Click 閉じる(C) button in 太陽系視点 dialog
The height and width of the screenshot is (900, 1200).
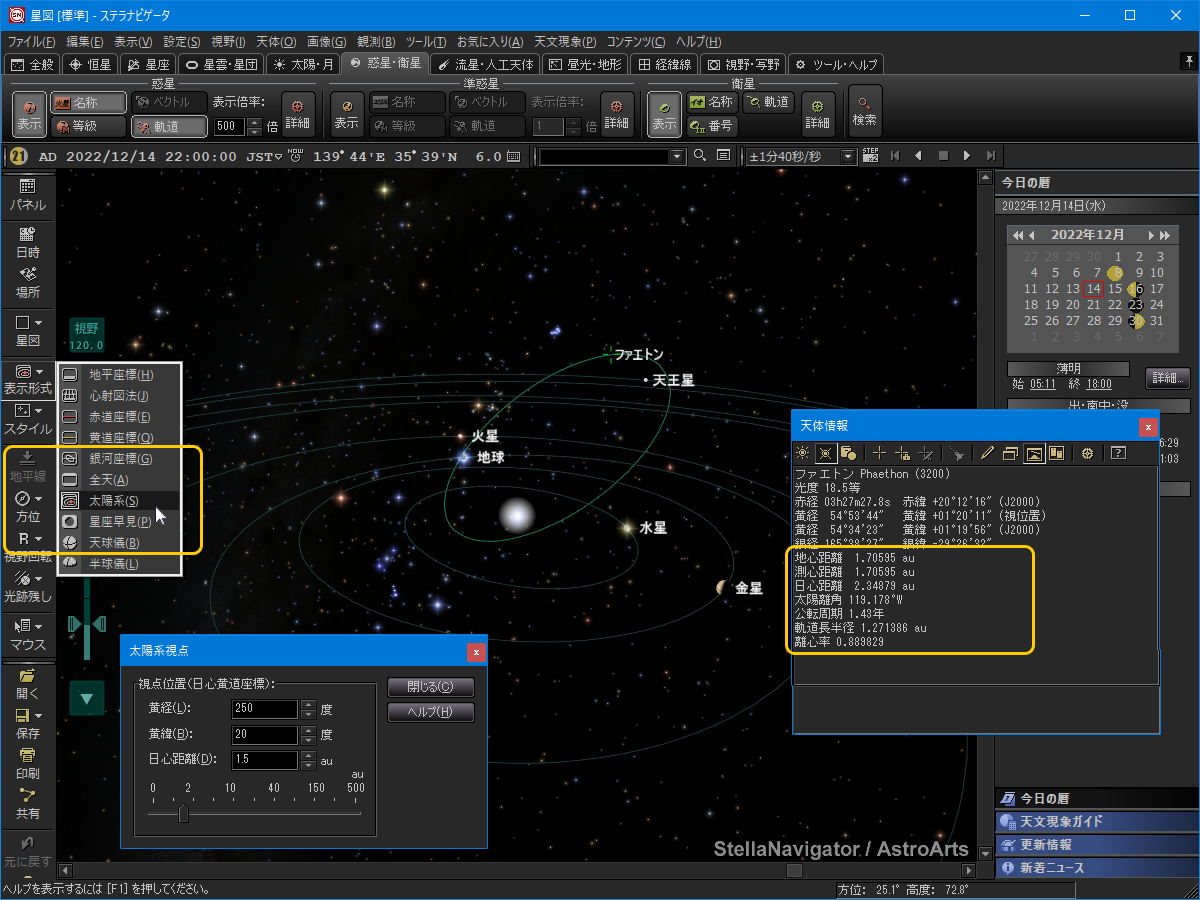pos(430,688)
